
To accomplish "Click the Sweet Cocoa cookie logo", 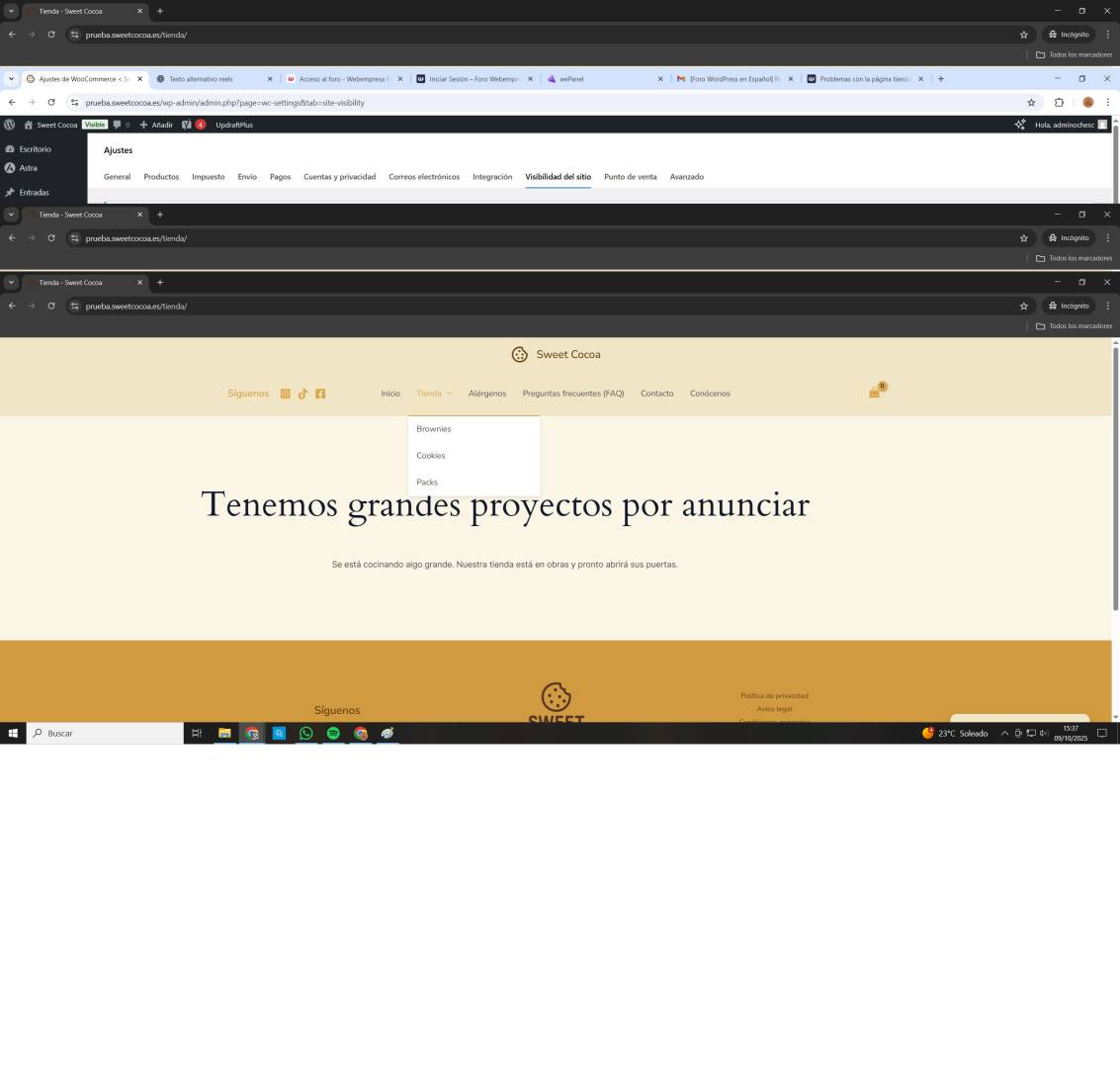I will coord(519,355).
